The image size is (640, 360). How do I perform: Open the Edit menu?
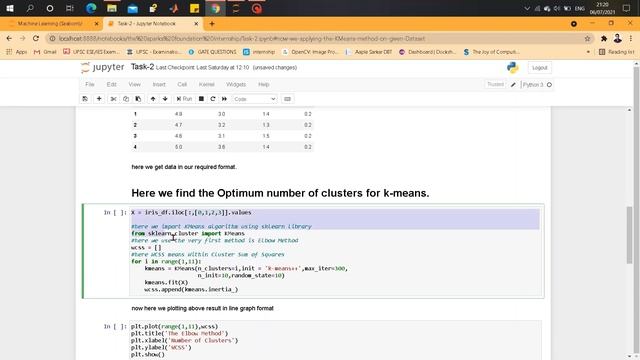(x=111, y=84)
